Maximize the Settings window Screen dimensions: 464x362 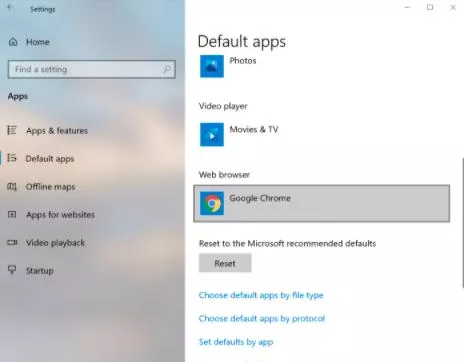point(430,7)
